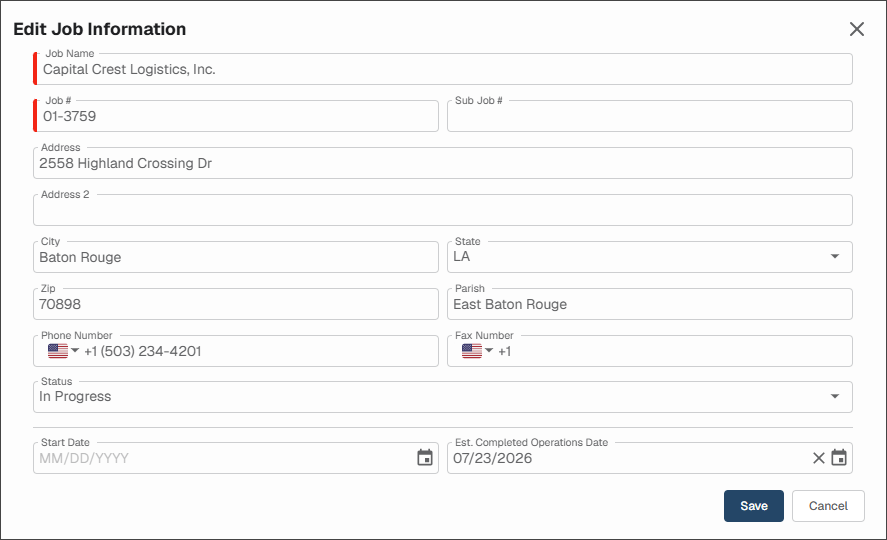887x540 pixels.
Task: Click the Parish field with East Baton Rouge
Action: coord(649,304)
